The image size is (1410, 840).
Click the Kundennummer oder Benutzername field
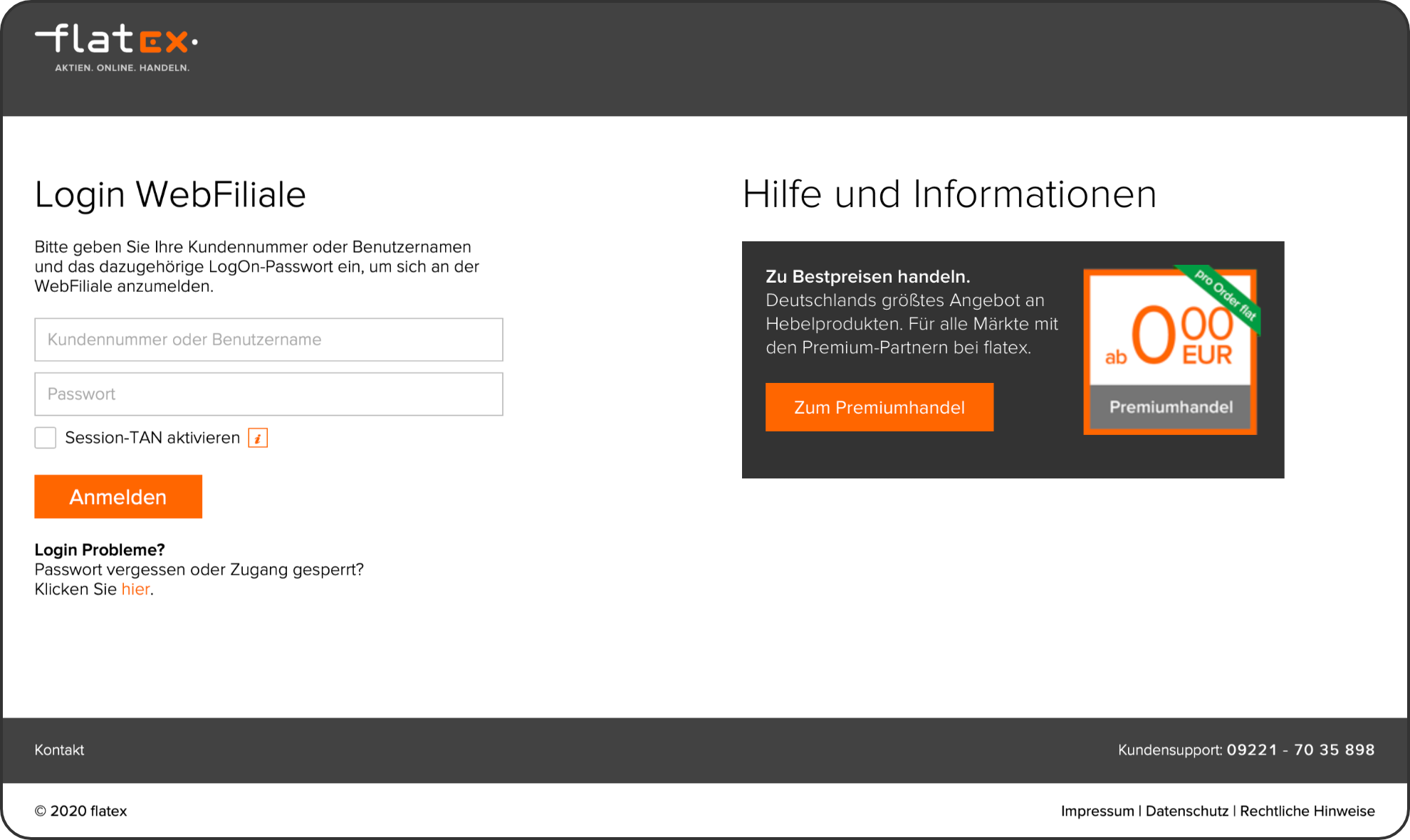click(x=268, y=340)
